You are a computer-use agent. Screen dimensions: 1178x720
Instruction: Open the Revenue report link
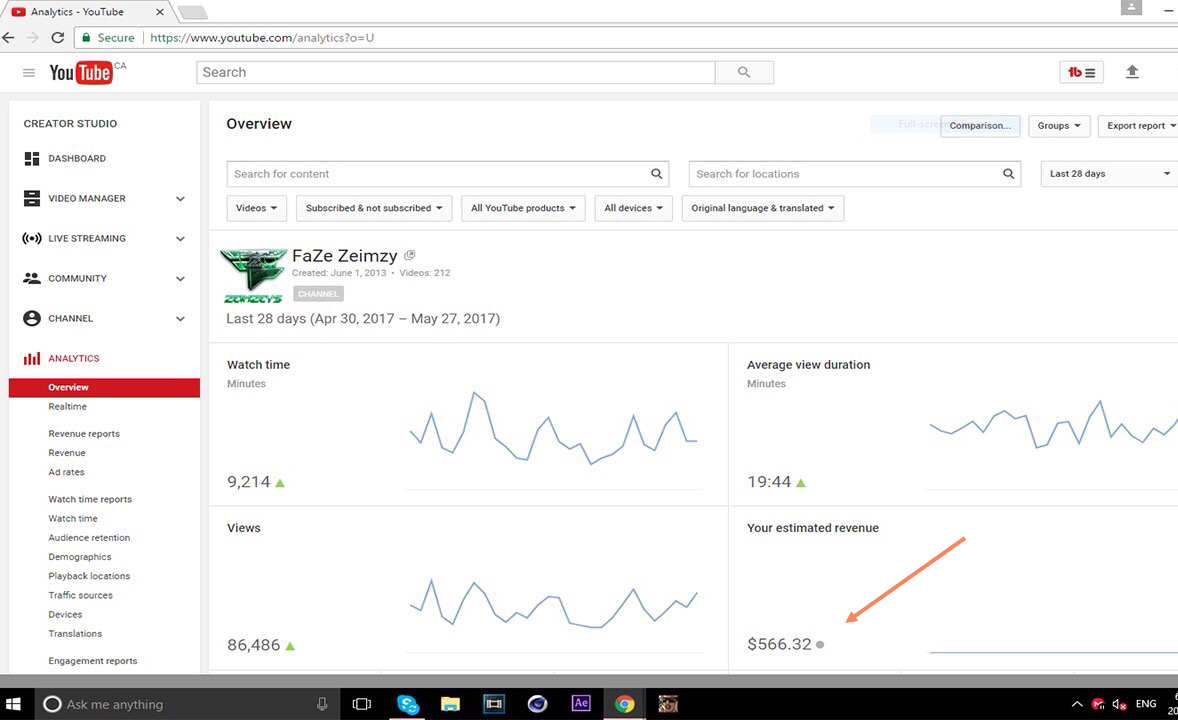(67, 453)
